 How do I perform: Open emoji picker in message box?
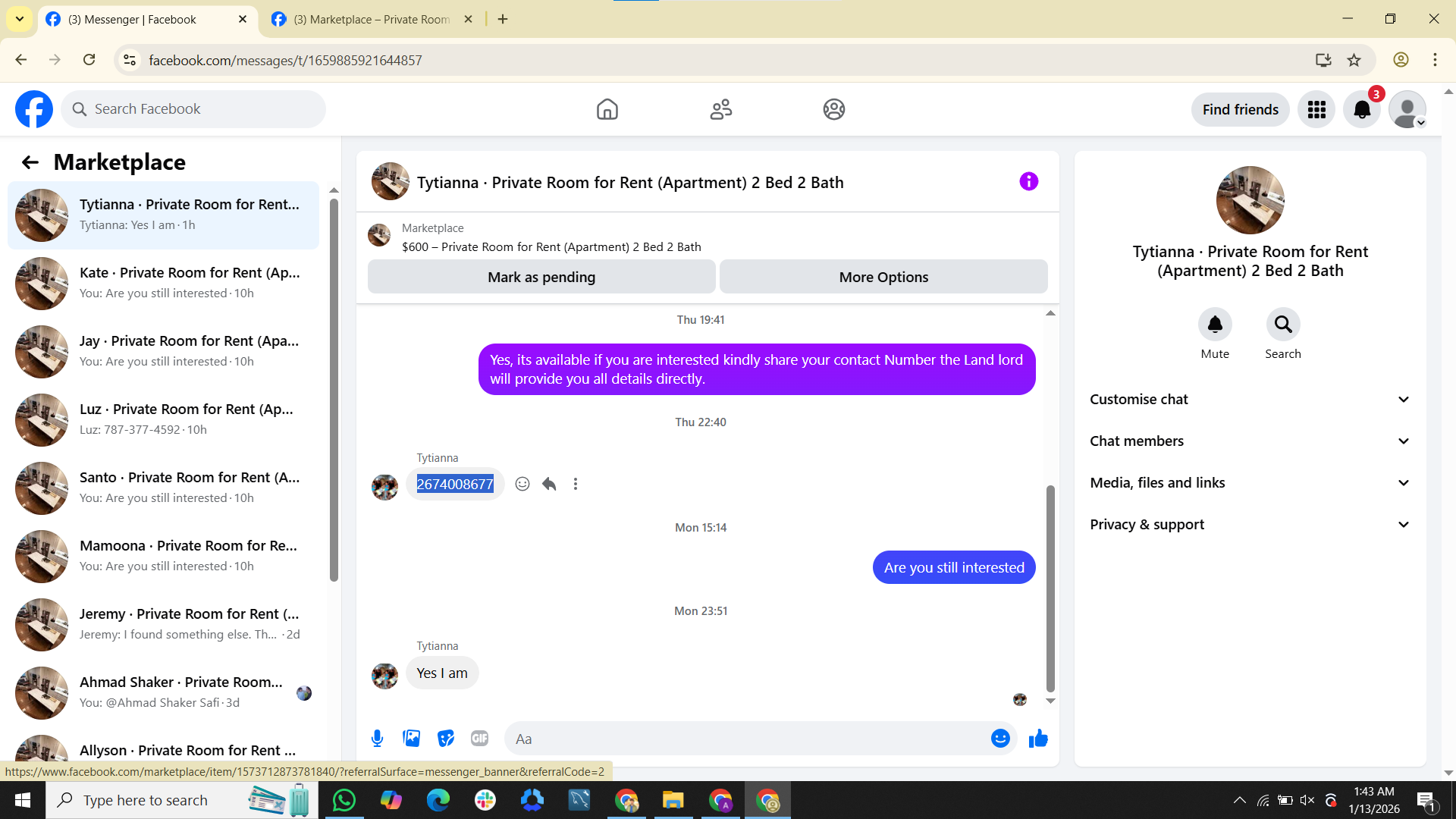(1000, 739)
